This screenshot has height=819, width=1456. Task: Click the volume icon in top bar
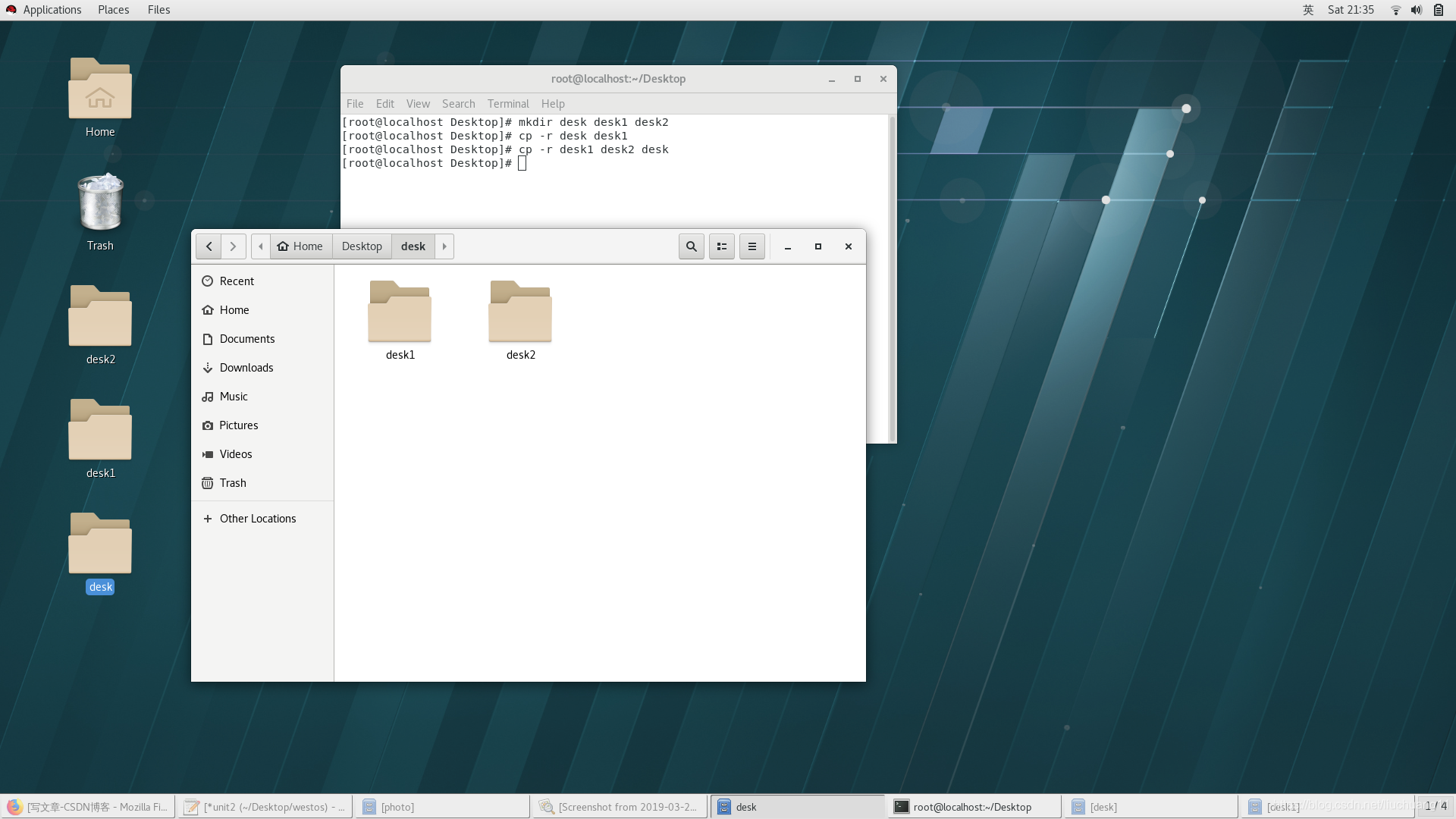tap(1417, 10)
